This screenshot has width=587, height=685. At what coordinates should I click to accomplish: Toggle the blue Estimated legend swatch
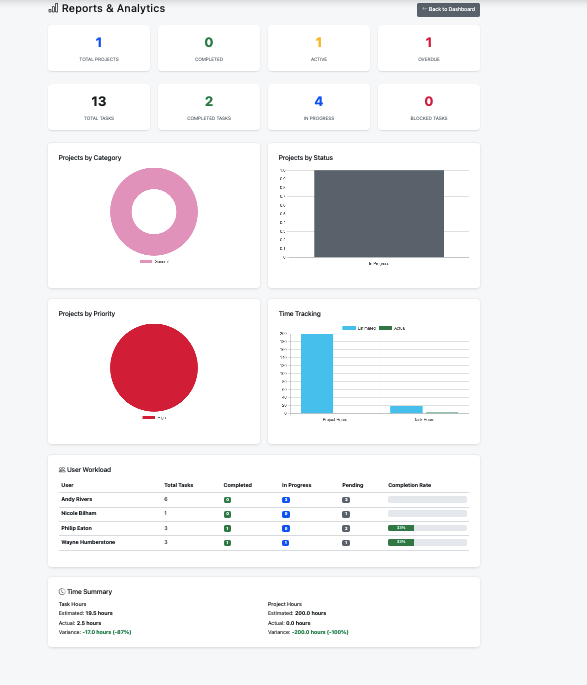click(349, 328)
